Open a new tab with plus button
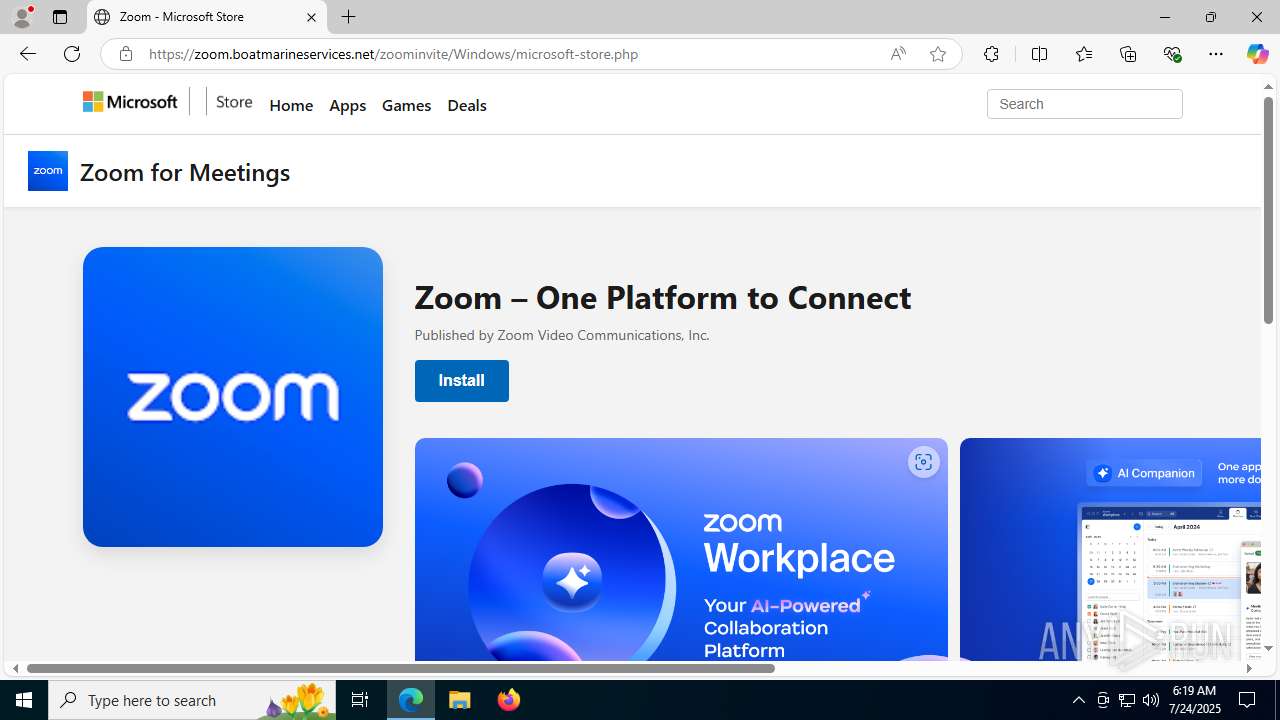This screenshot has width=1280, height=720. pos(348,17)
